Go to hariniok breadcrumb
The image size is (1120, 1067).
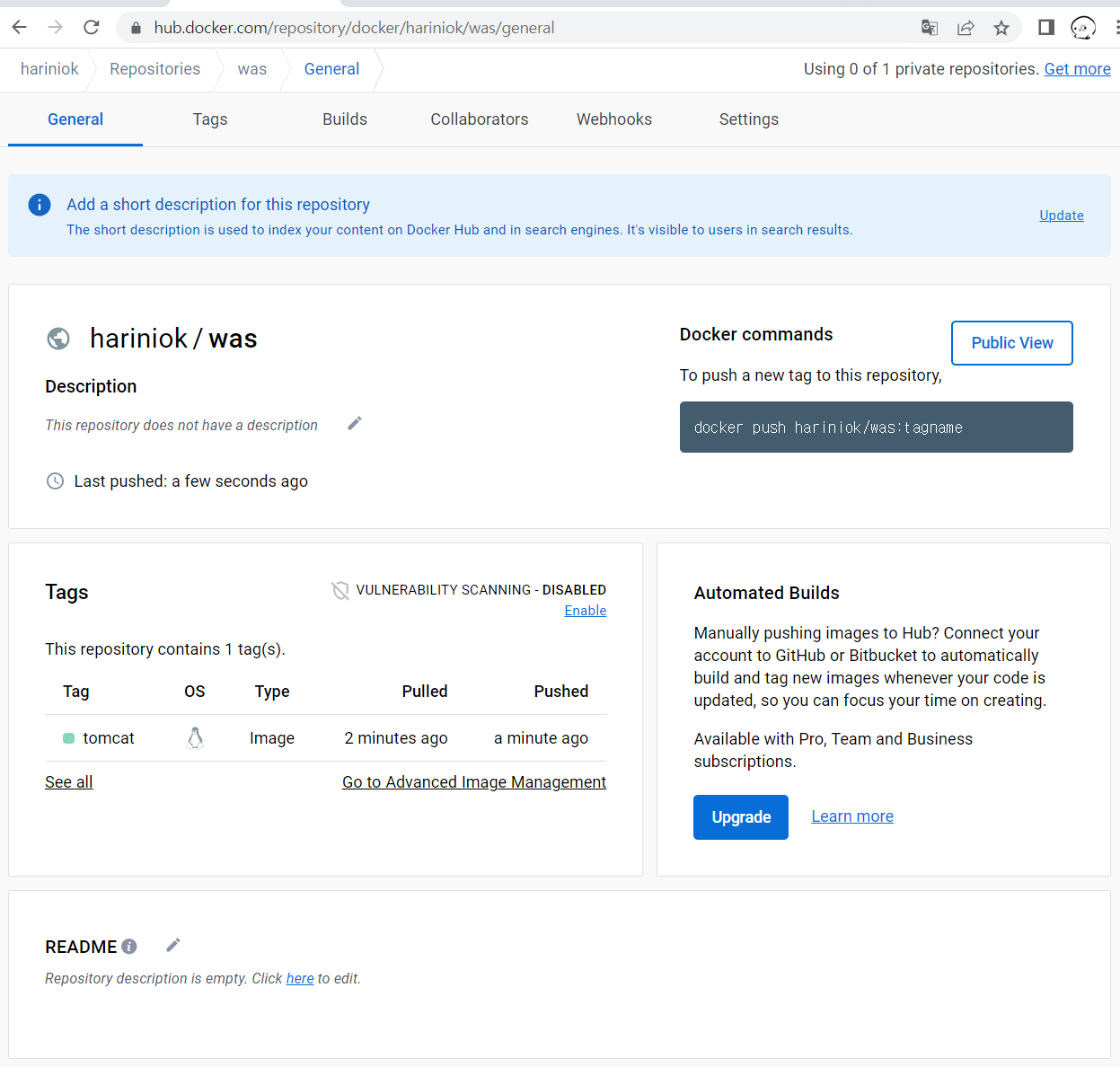click(49, 69)
